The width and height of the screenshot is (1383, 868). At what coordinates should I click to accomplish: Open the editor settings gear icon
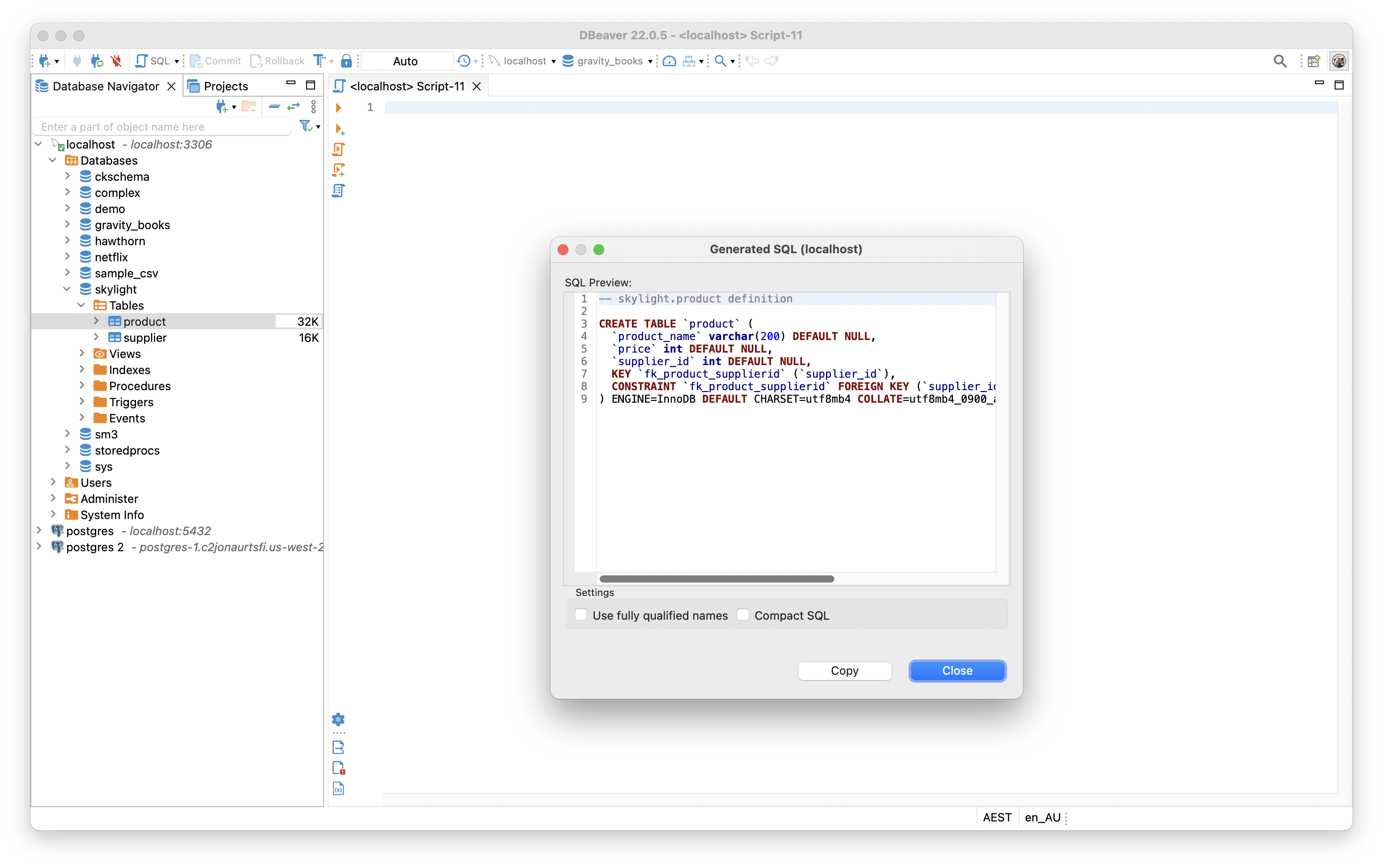pyautogui.click(x=338, y=719)
